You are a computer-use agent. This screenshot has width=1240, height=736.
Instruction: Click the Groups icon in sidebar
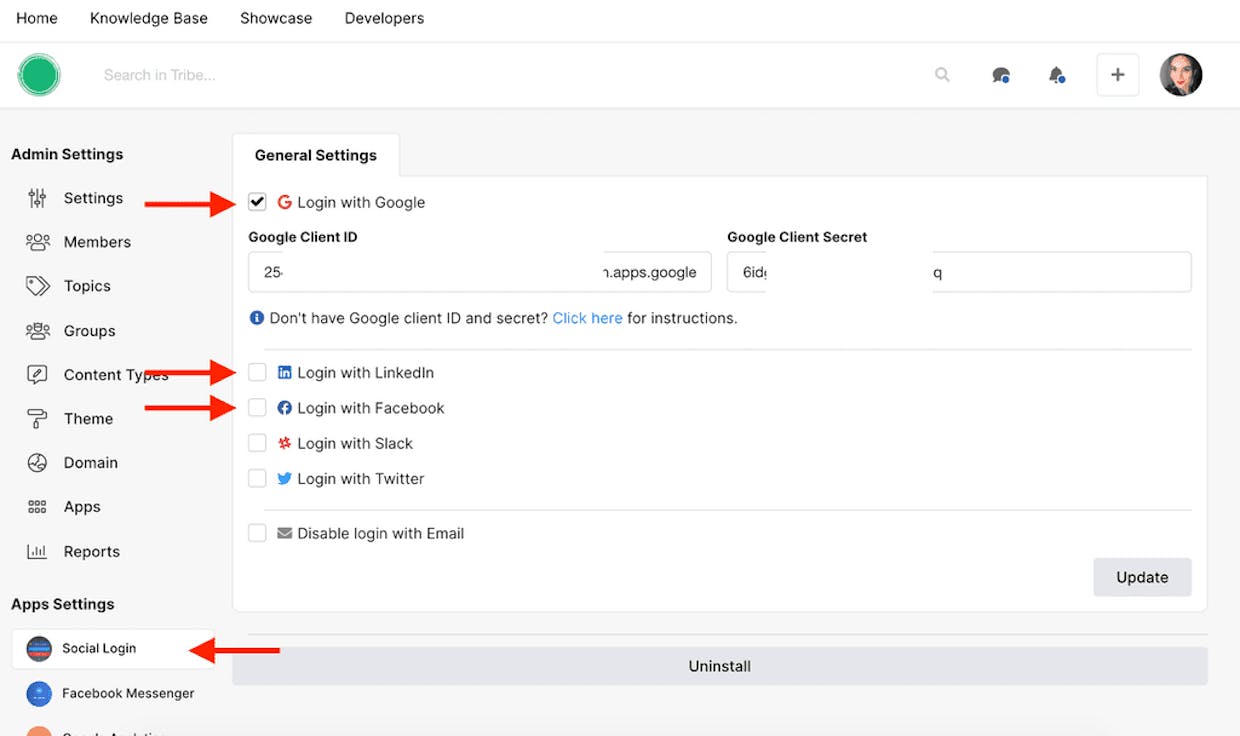(x=37, y=331)
